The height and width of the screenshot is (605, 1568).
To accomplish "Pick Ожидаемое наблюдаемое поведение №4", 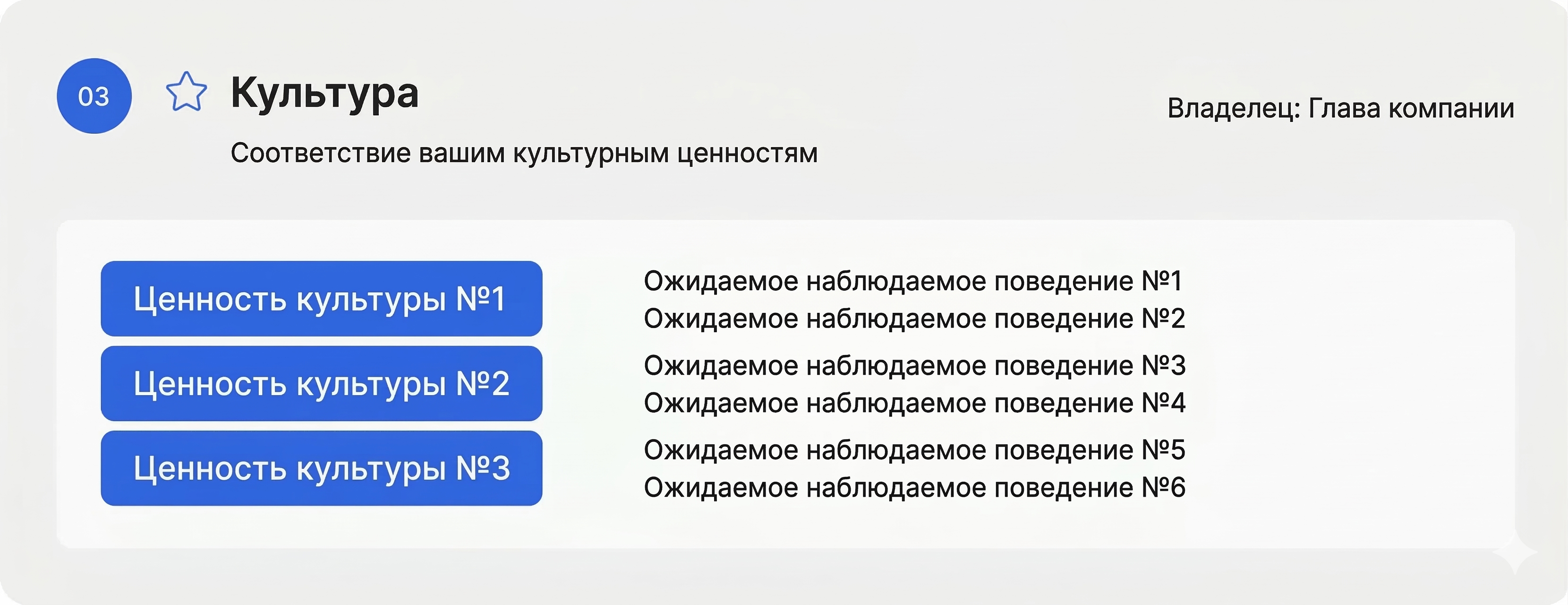I will tap(914, 403).
